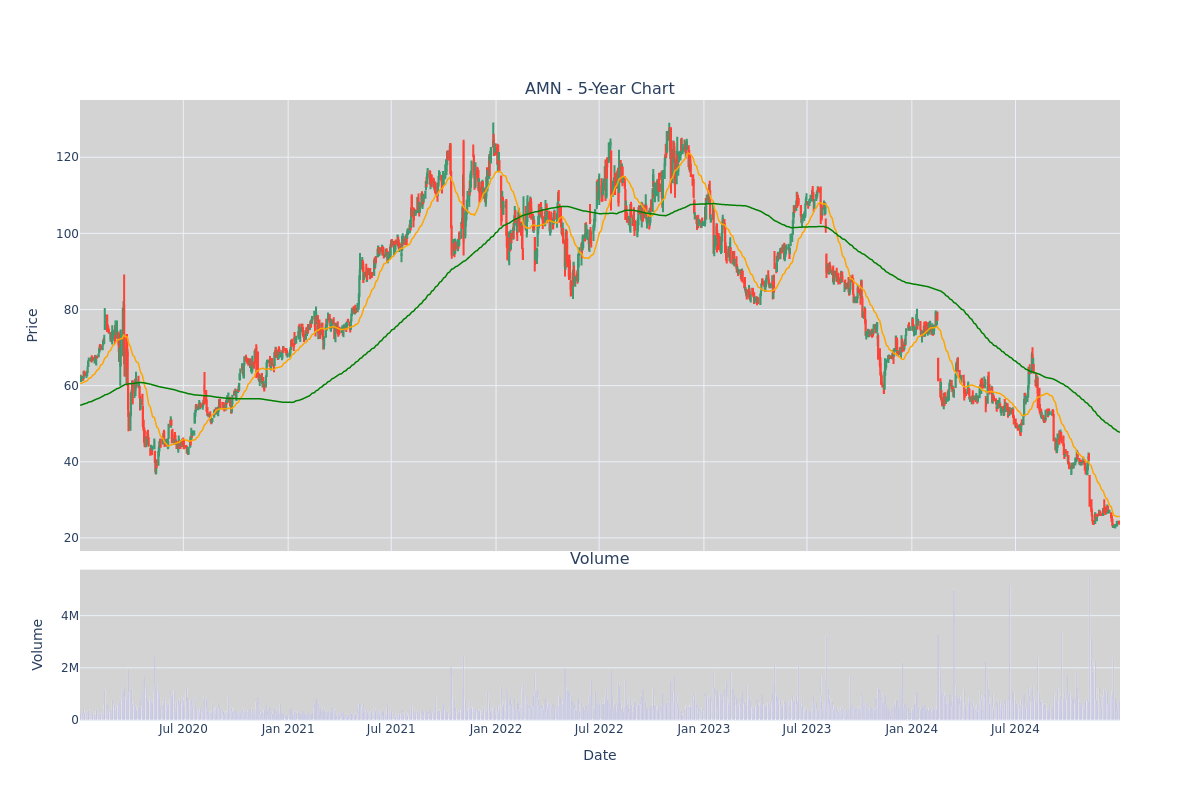Click the chart title 'AMN - 5-Year Chart'
The height and width of the screenshot is (800, 1200).
point(600,89)
